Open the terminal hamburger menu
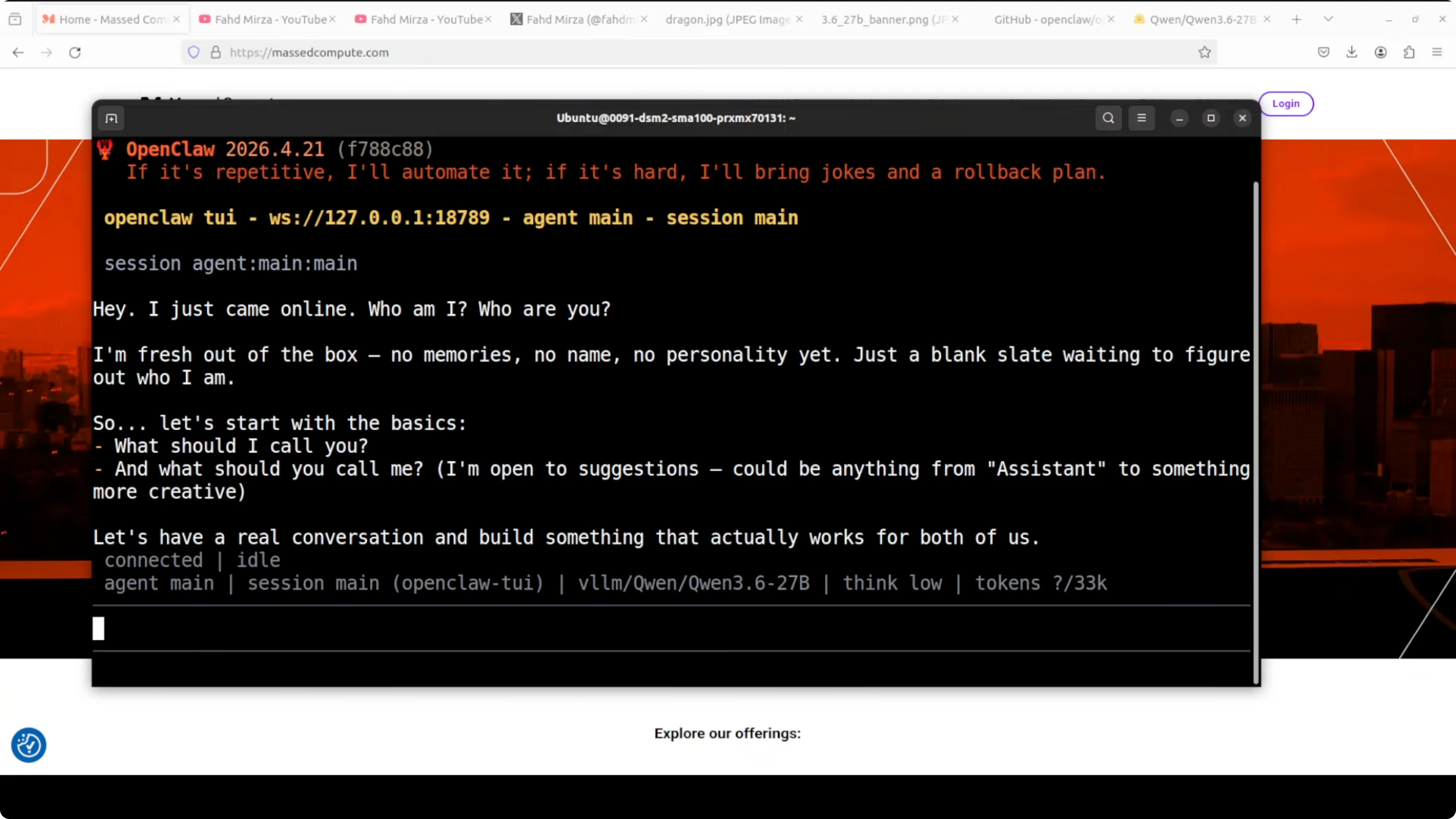The height and width of the screenshot is (819, 1456). click(1141, 118)
